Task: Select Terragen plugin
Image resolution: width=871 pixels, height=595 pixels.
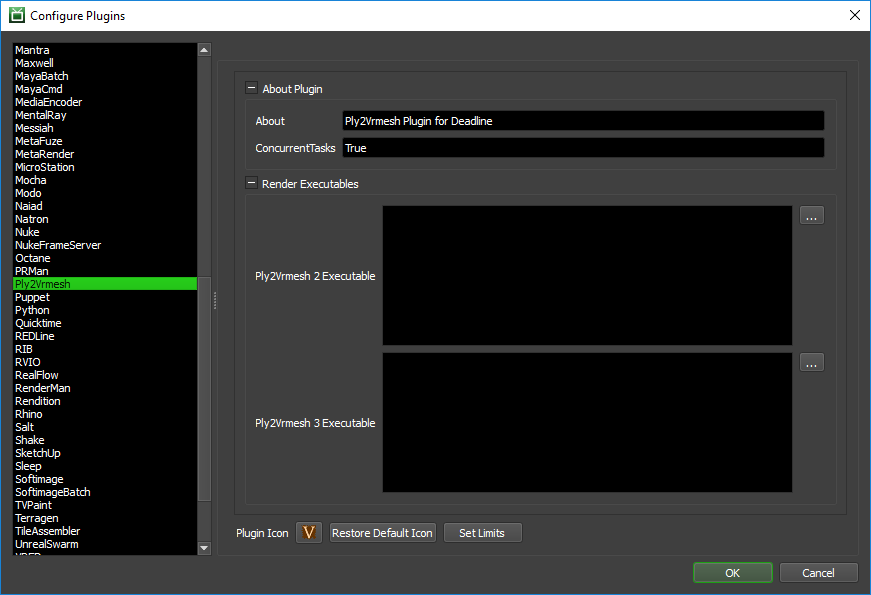Action: (105, 518)
